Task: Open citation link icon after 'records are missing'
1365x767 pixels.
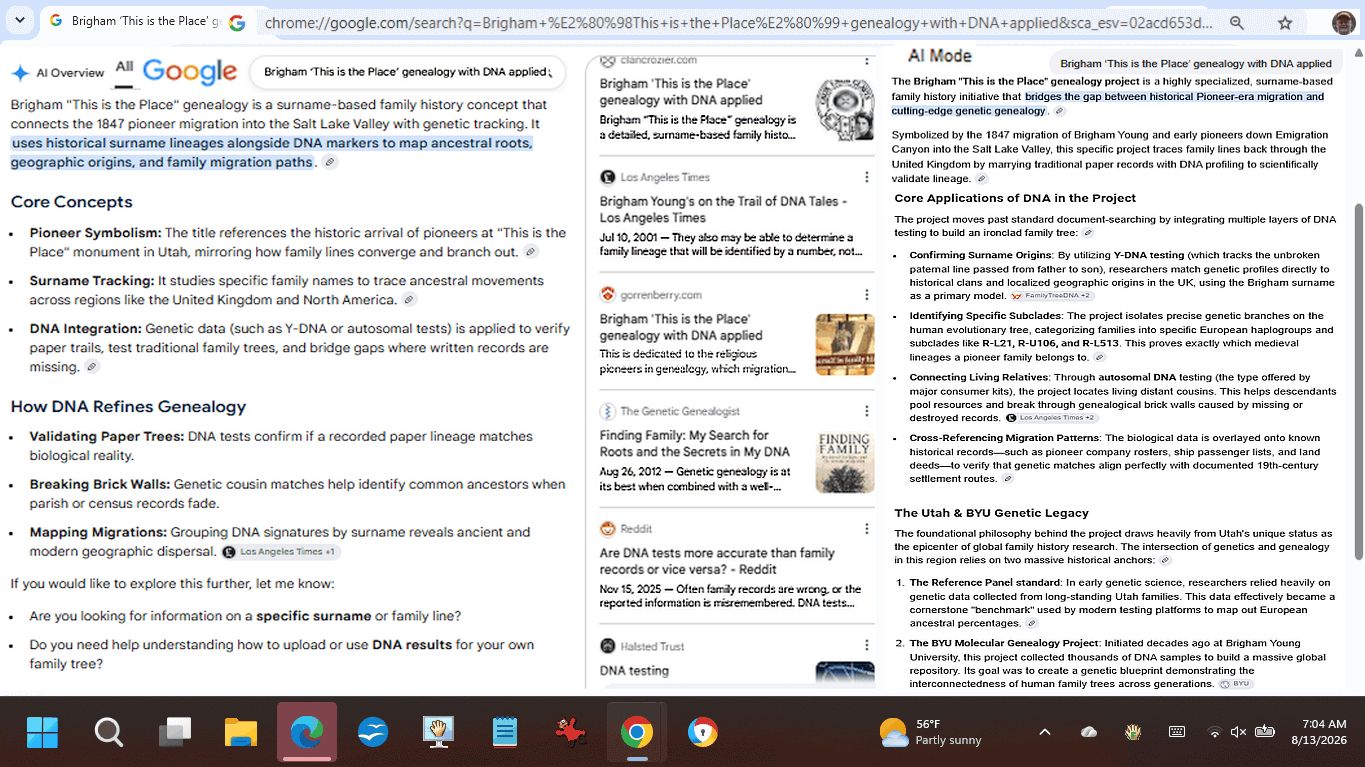Action: pyautogui.click(x=92, y=367)
